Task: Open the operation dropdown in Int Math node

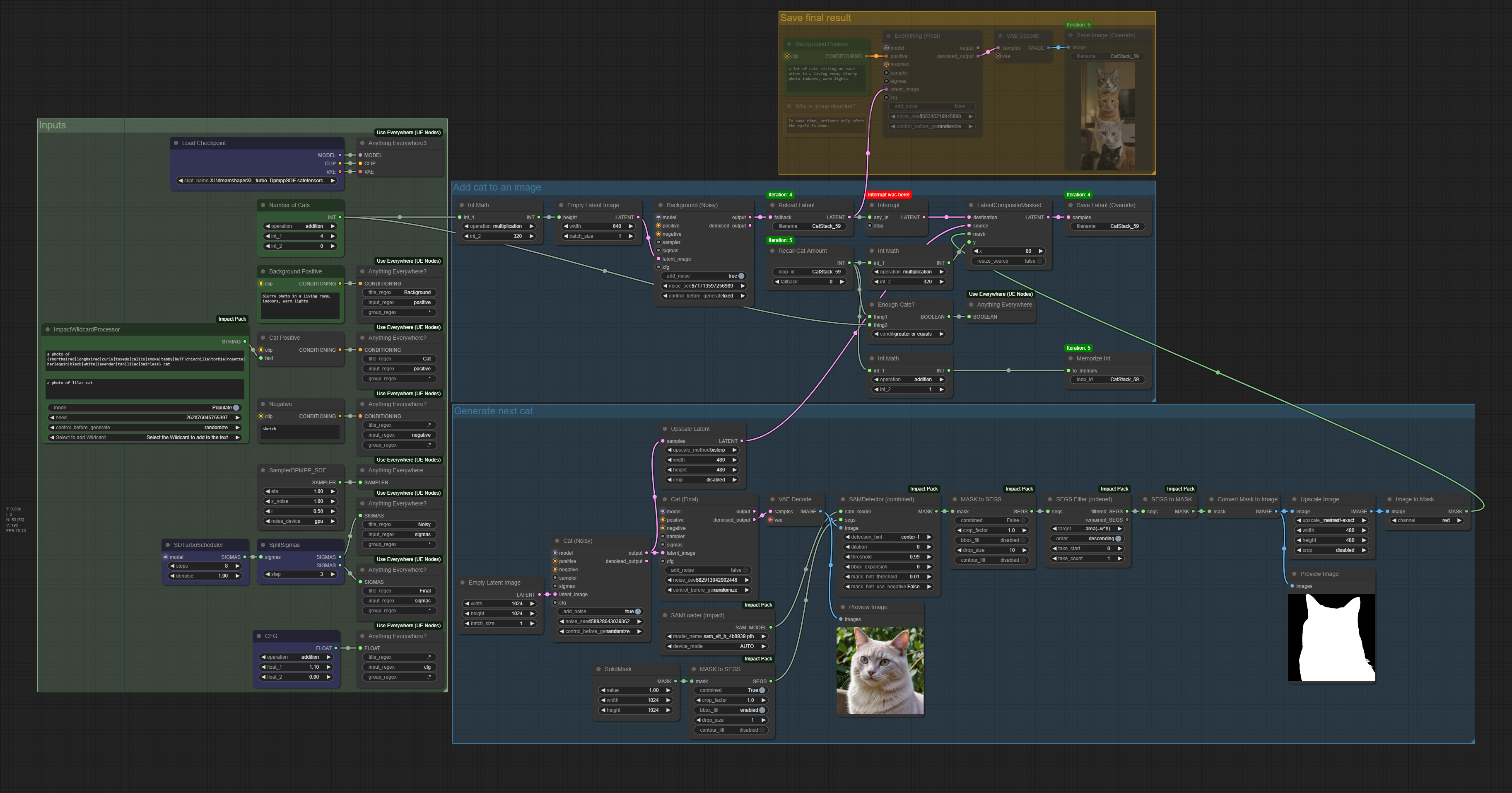Action: pyautogui.click(x=498, y=225)
